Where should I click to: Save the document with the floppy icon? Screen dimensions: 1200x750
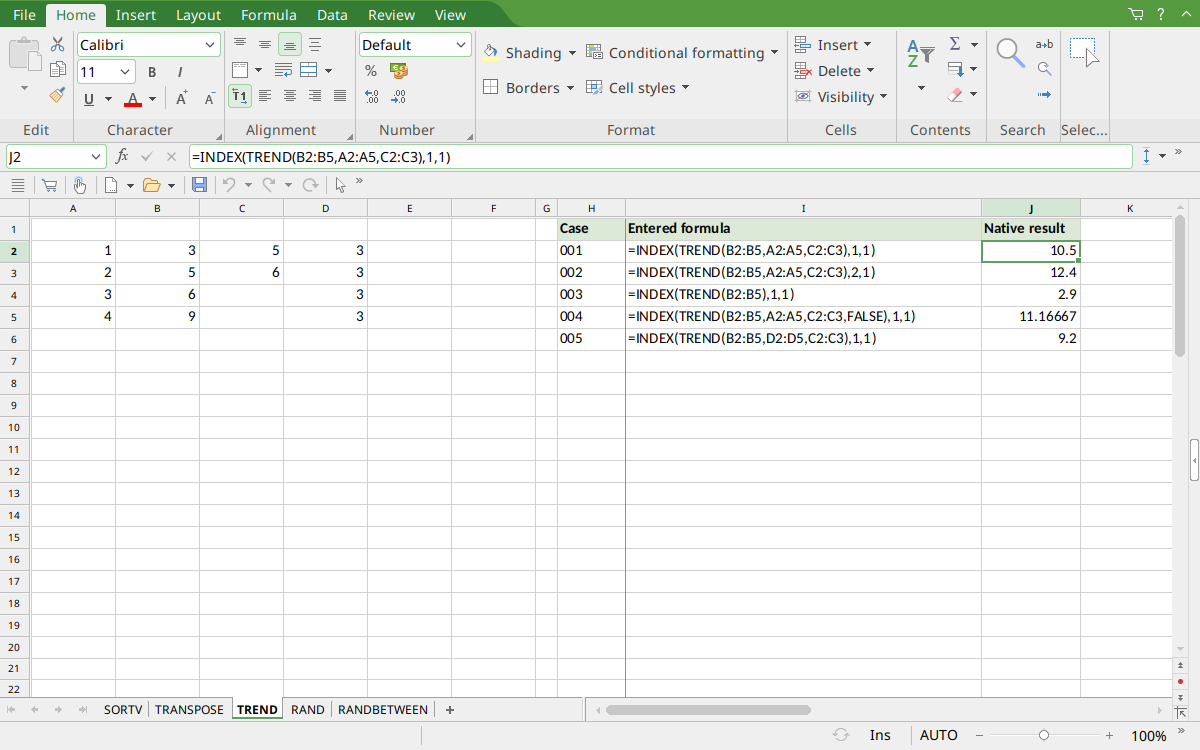tap(199, 185)
